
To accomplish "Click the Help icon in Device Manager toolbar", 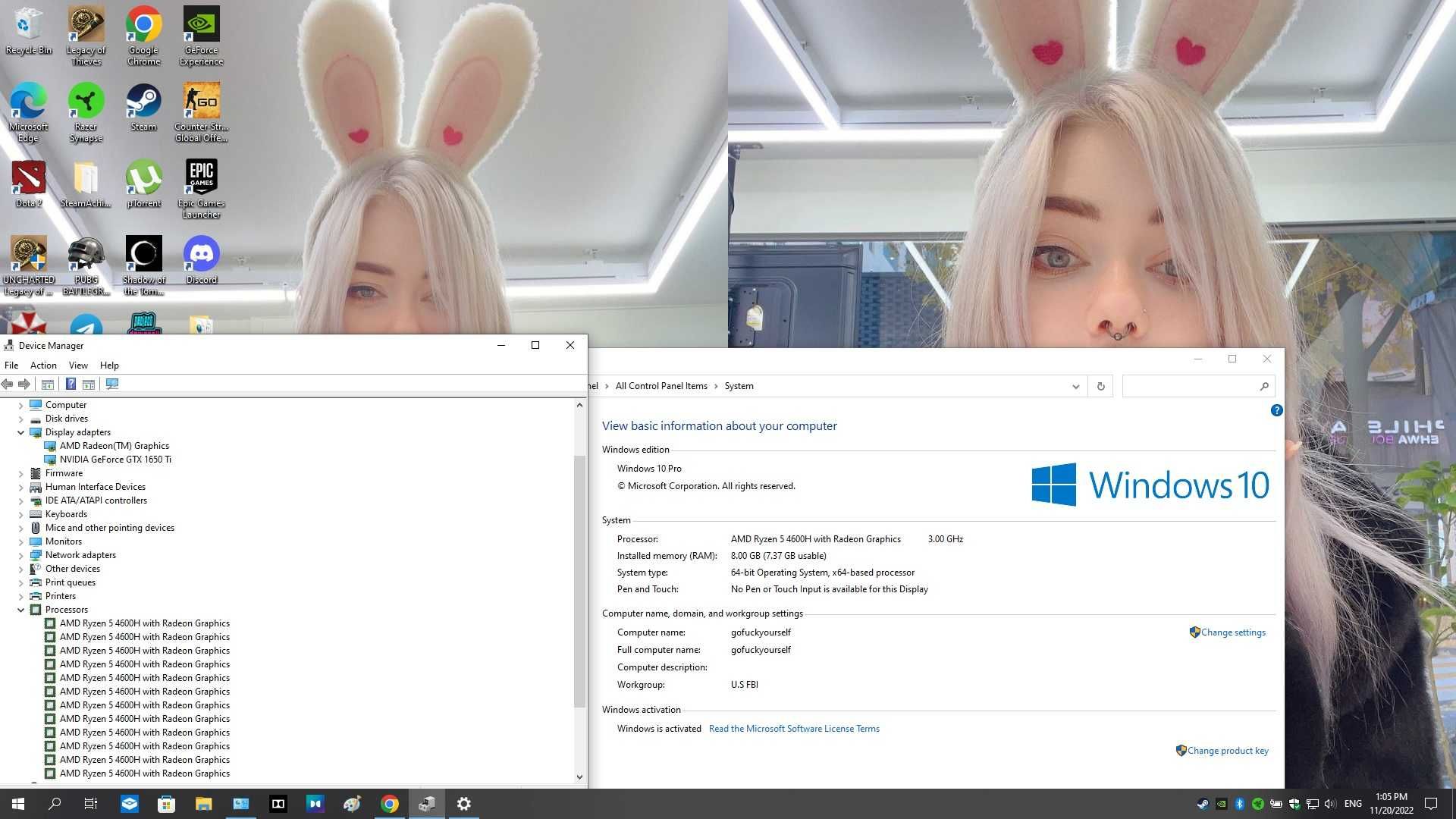I will 71,384.
